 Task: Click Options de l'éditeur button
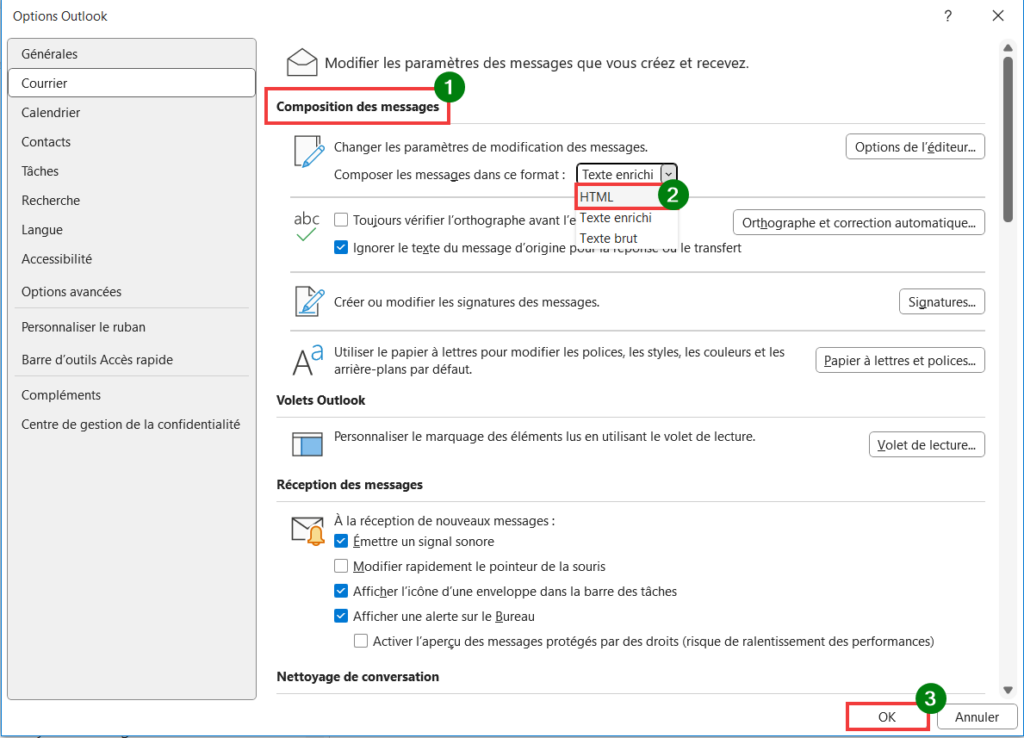pos(915,147)
